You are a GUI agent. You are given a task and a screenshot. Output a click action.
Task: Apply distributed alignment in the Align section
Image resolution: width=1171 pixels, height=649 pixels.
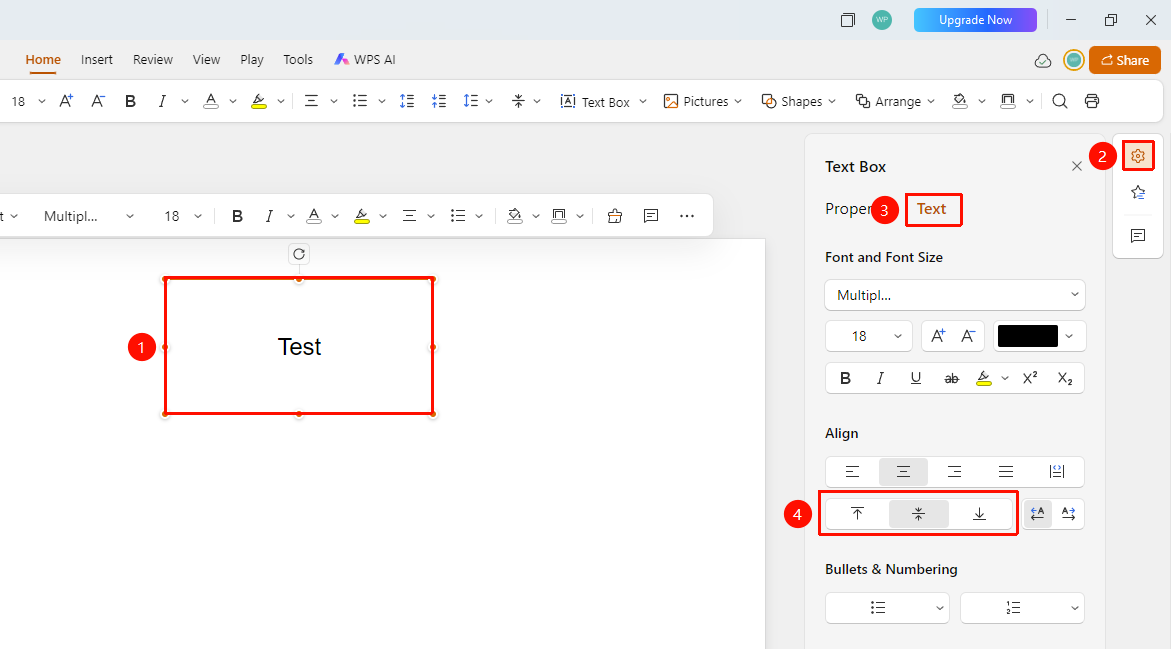click(x=1057, y=472)
